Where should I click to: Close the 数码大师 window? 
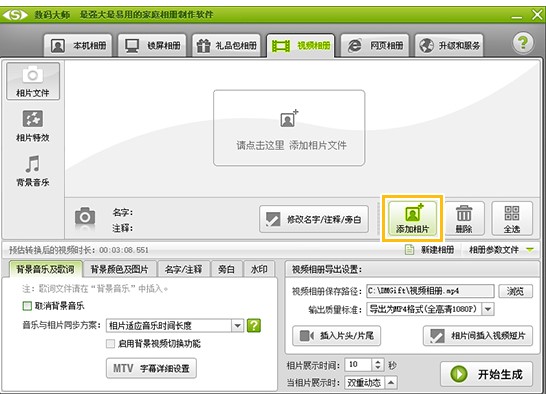pos(537,14)
